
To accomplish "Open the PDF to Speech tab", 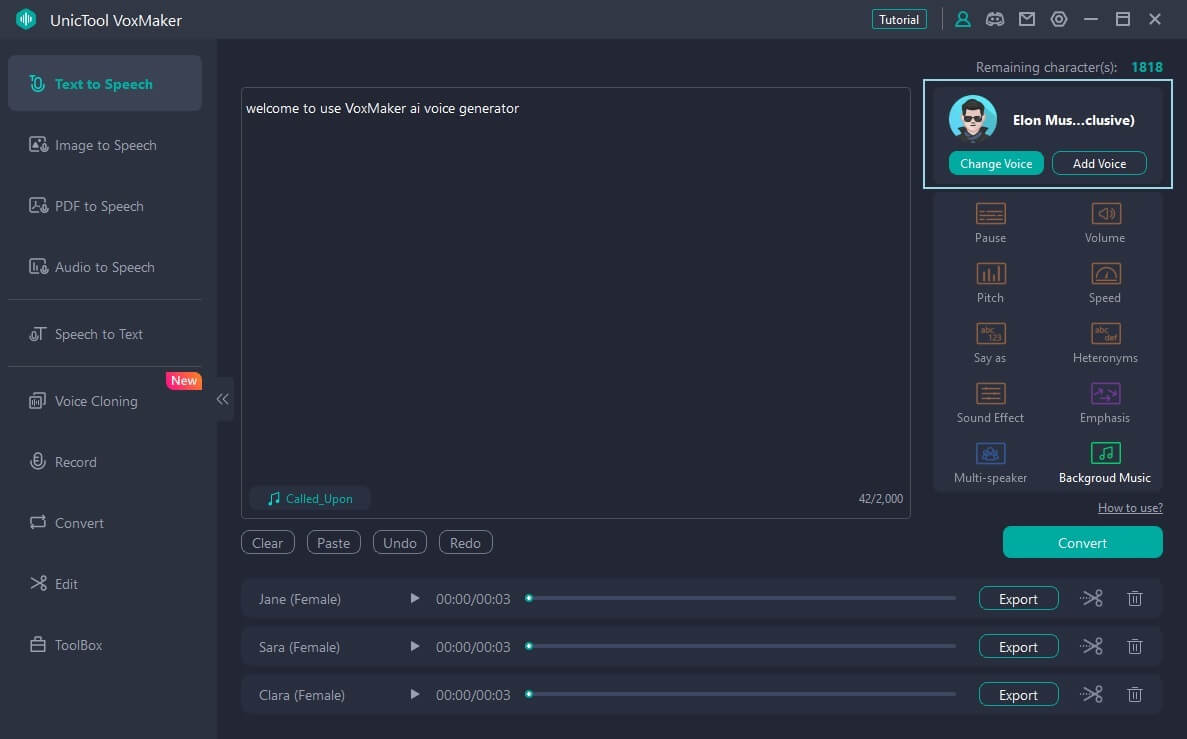I will (x=99, y=206).
